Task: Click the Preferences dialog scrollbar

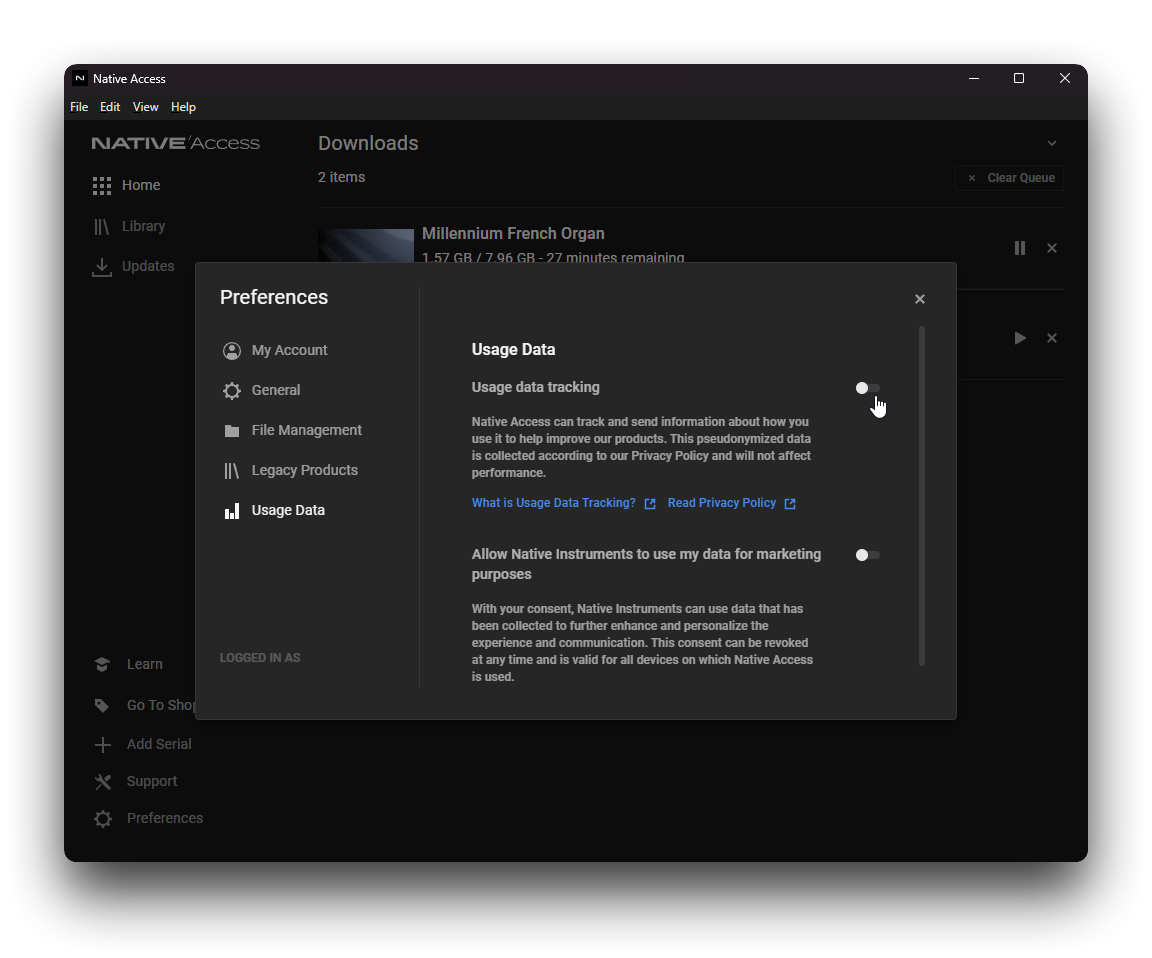Action: pyautogui.click(x=922, y=497)
